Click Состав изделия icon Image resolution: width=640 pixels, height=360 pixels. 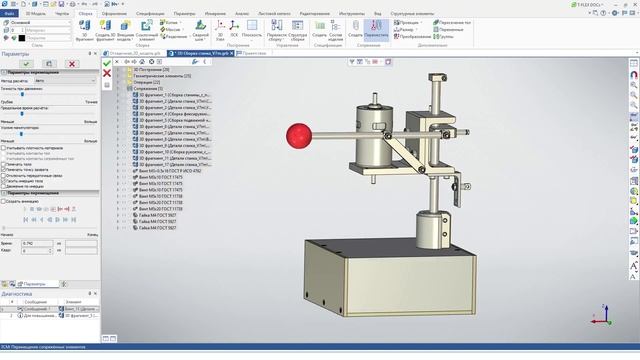pos(336,30)
